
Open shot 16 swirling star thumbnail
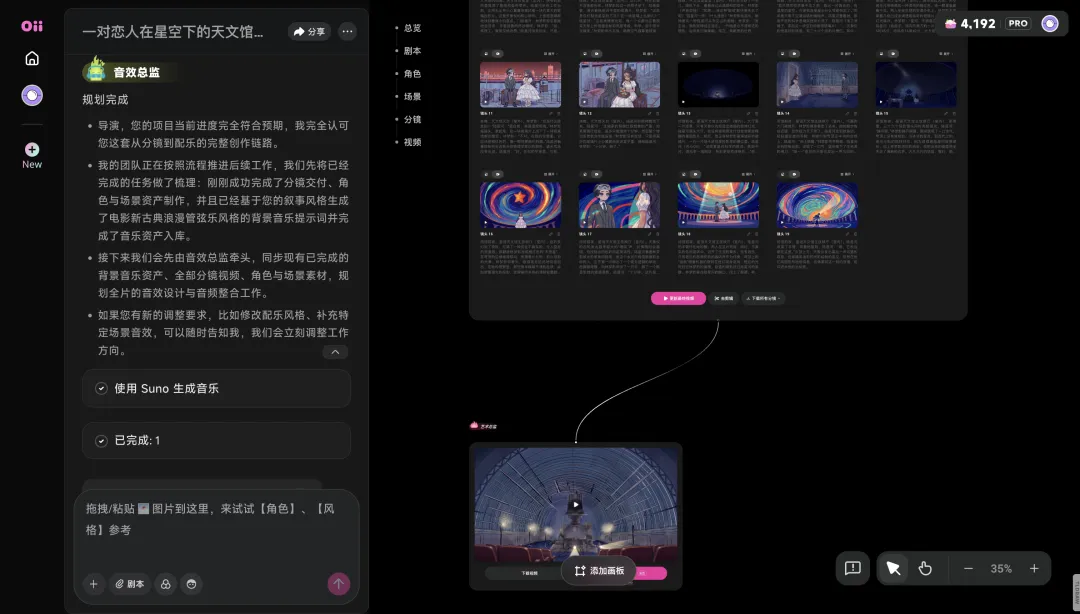[520, 205]
